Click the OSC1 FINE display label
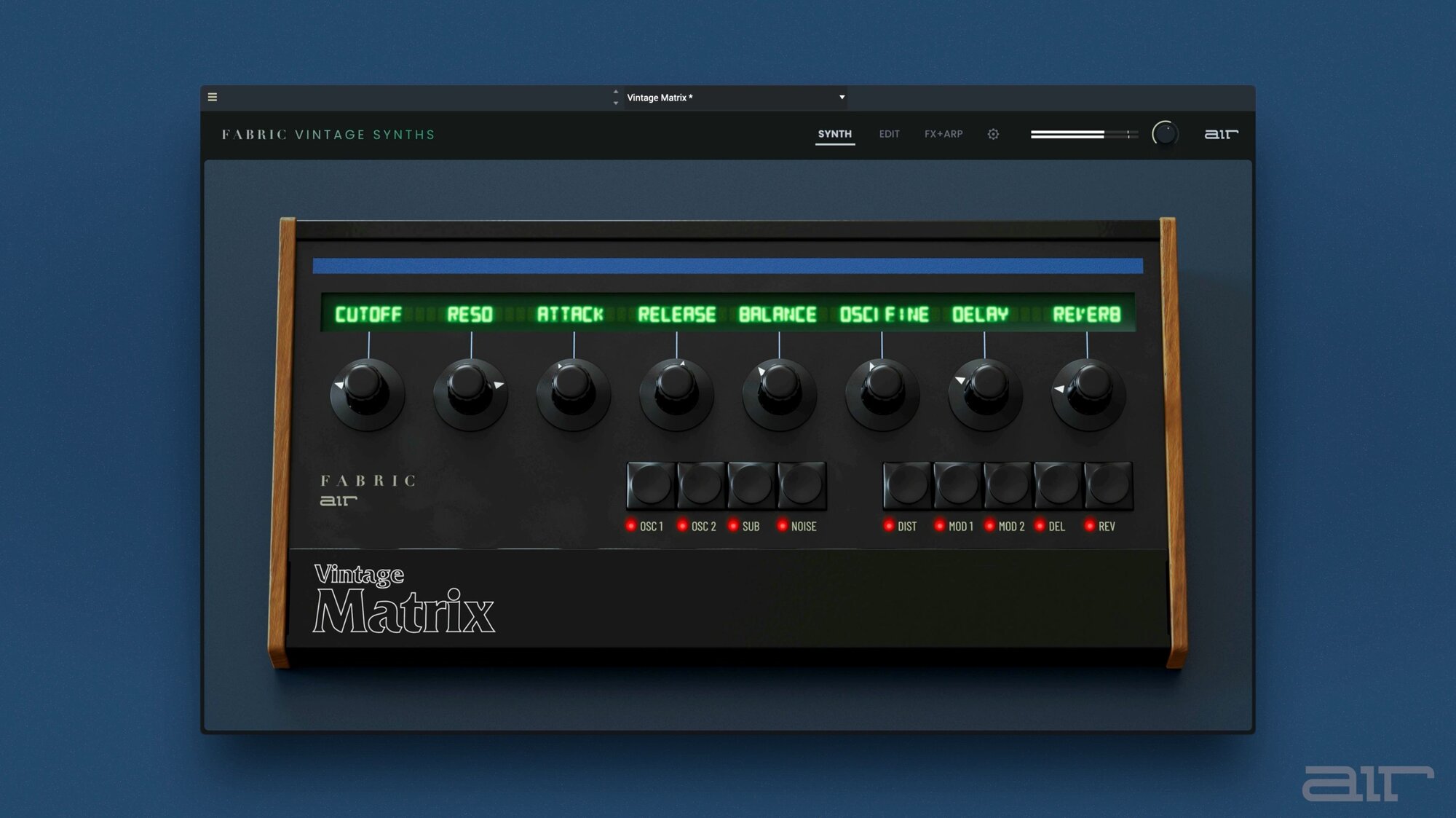Image resolution: width=1456 pixels, height=818 pixels. pyautogui.click(x=885, y=315)
